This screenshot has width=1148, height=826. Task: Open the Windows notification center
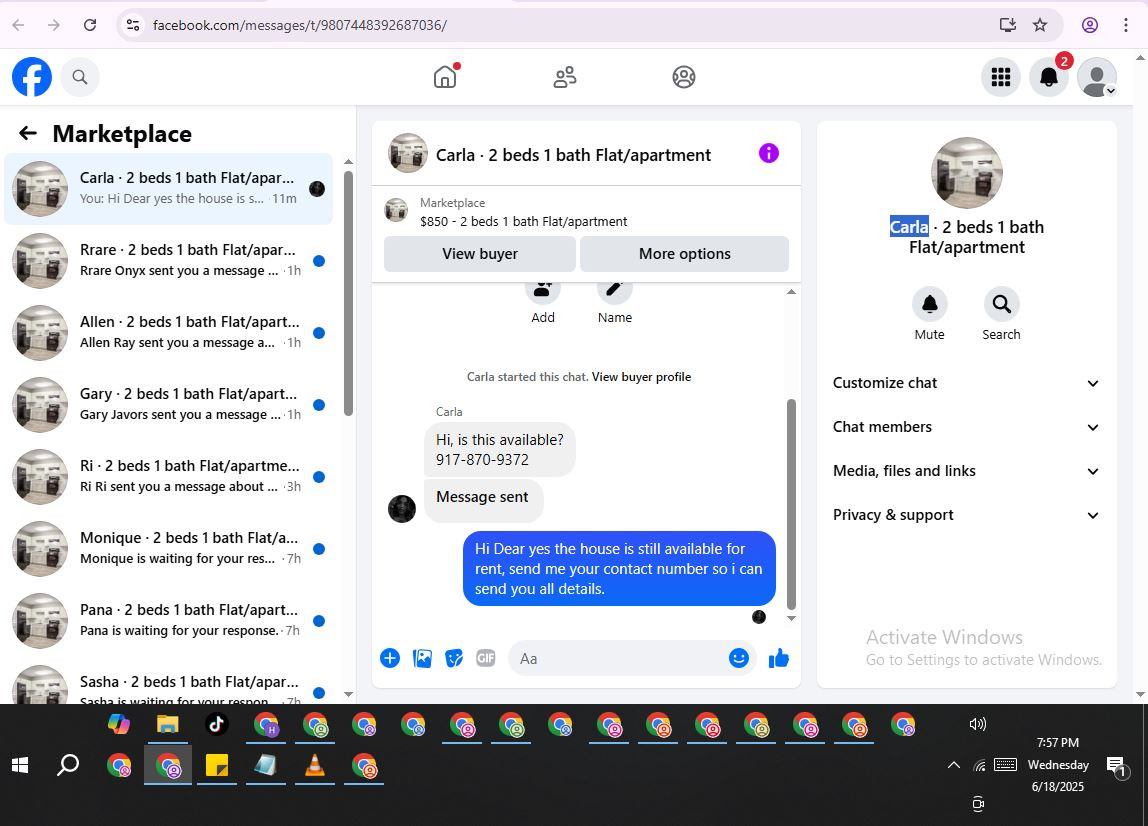coord(1117,767)
